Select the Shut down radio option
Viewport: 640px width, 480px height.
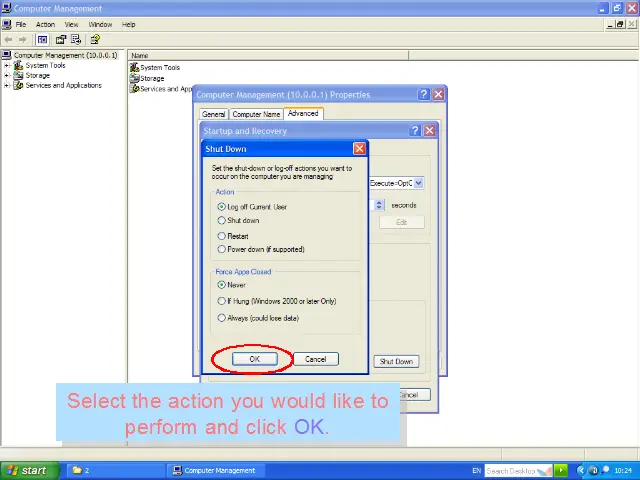238,220
